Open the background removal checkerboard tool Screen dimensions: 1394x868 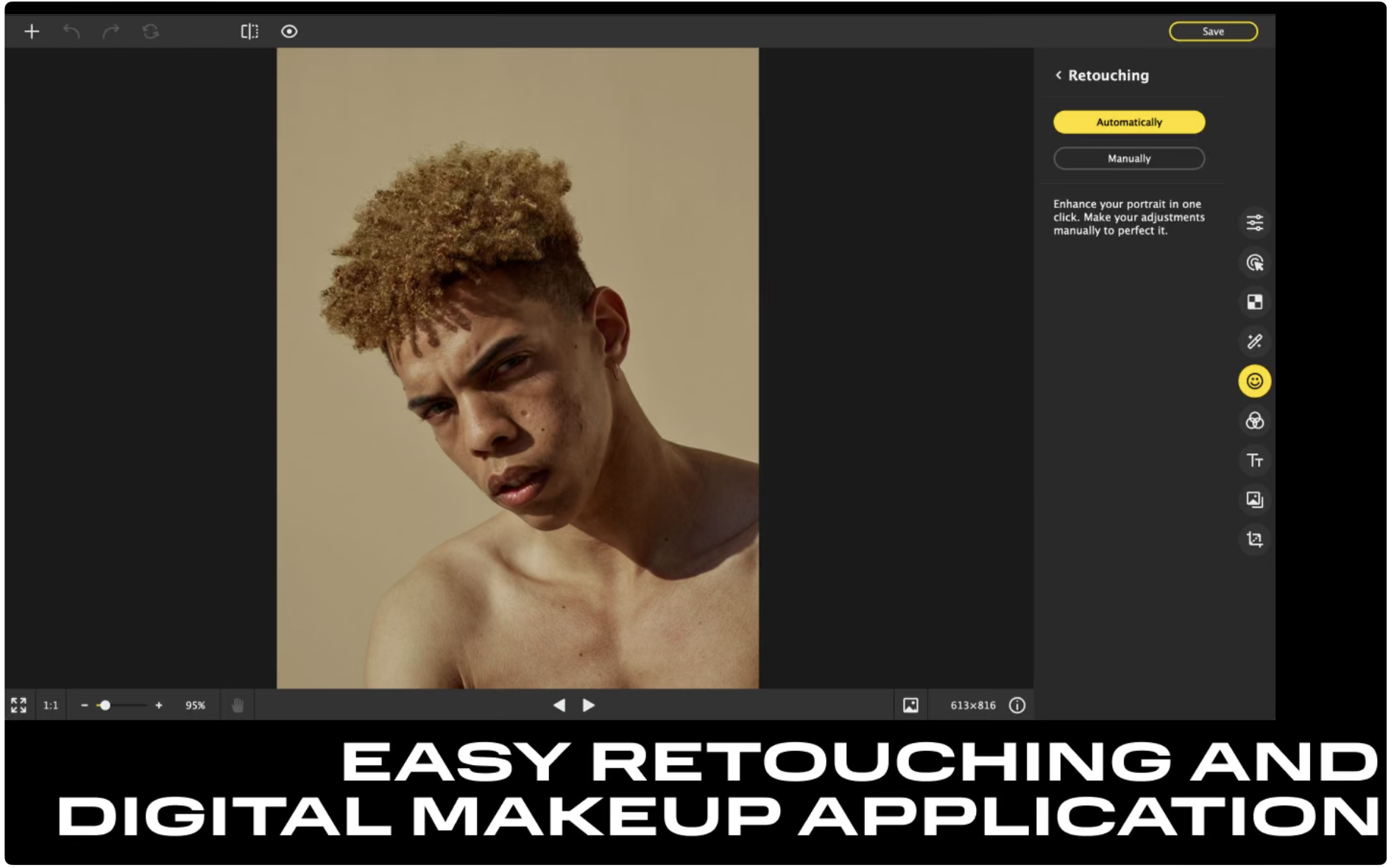coord(1254,302)
